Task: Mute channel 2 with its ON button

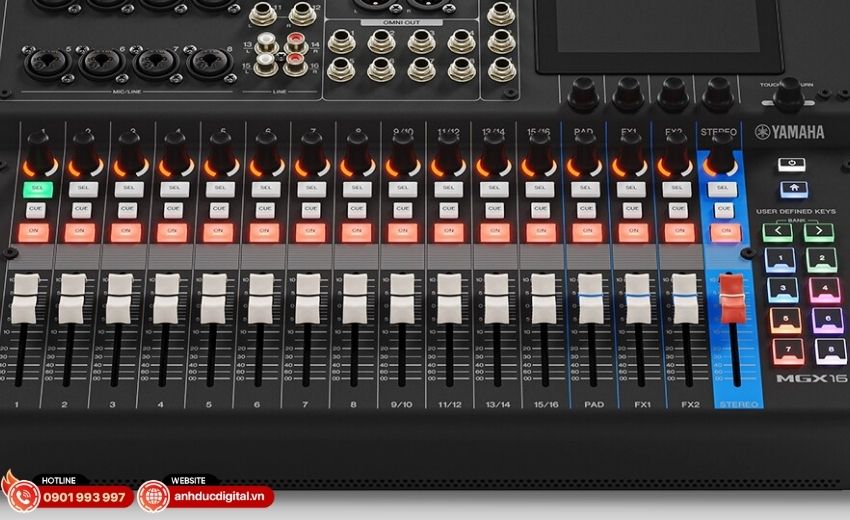Action: pos(80,232)
